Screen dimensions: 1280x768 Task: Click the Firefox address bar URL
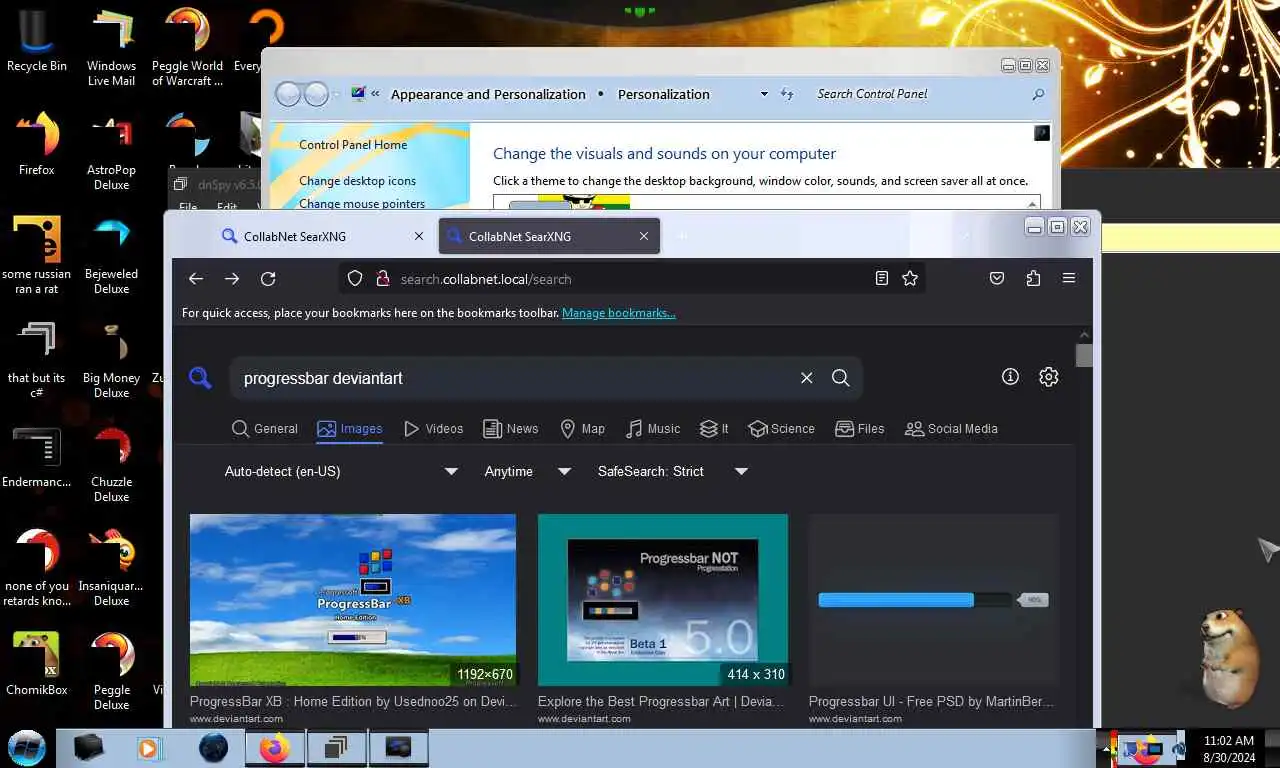(x=486, y=279)
